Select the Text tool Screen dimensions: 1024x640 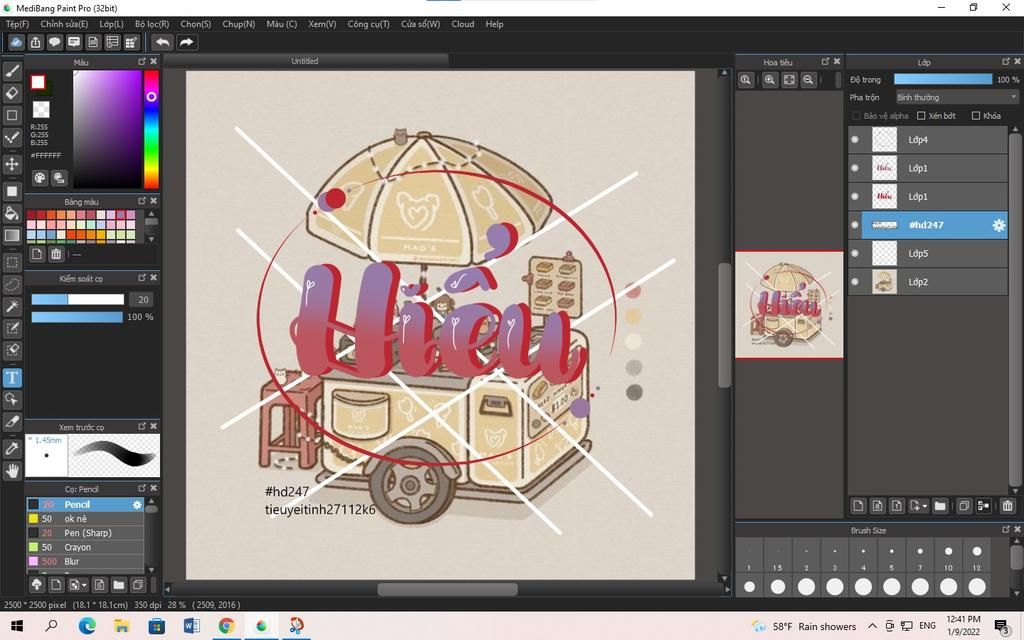12,377
